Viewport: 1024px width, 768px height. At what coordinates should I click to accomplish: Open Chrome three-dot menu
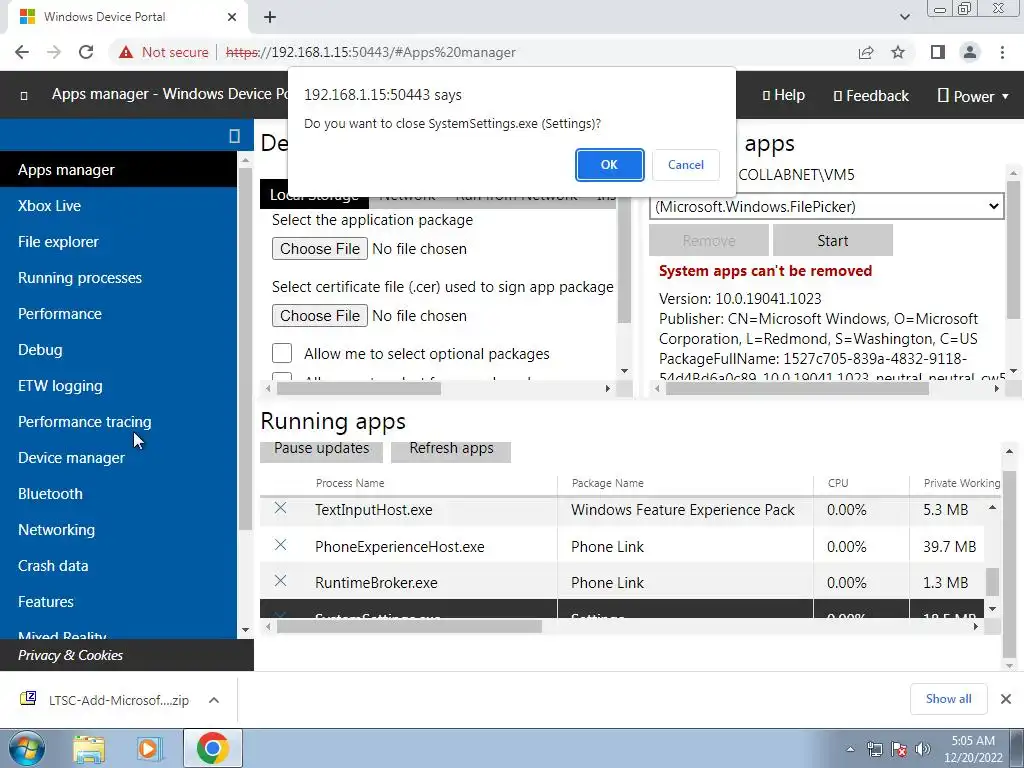1002,52
